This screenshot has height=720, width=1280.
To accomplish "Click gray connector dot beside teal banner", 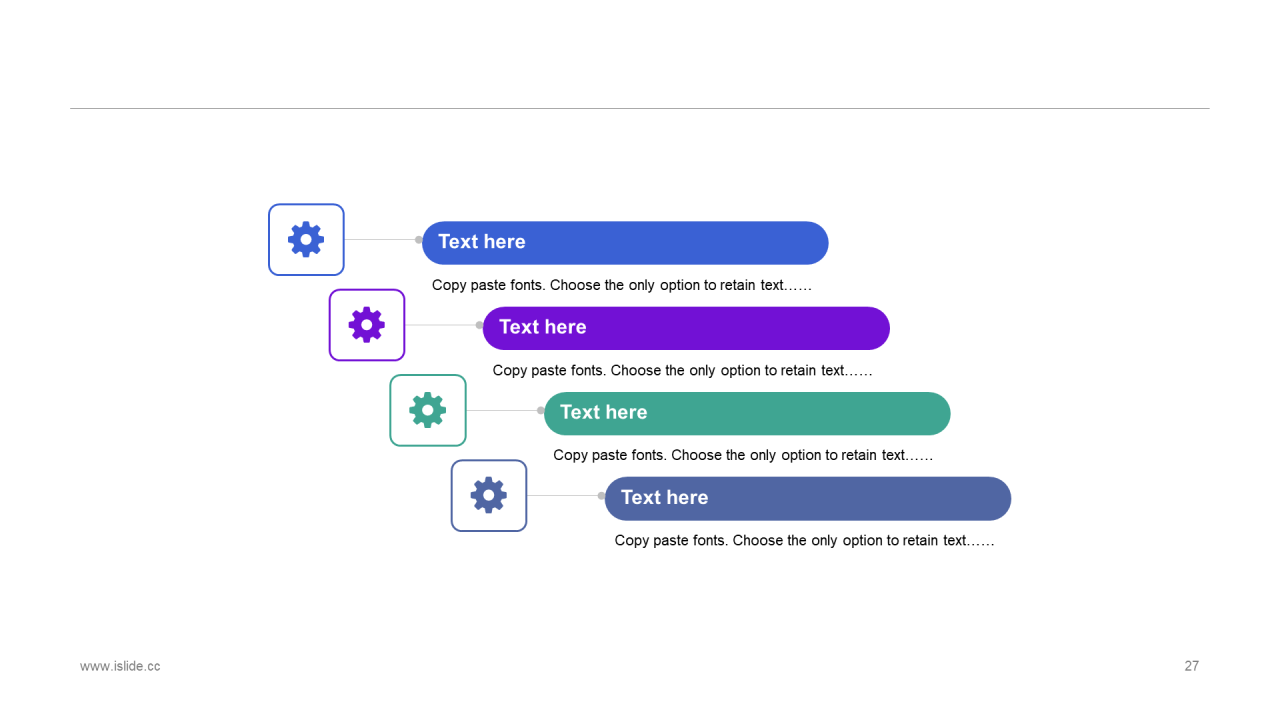I will coord(541,410).
